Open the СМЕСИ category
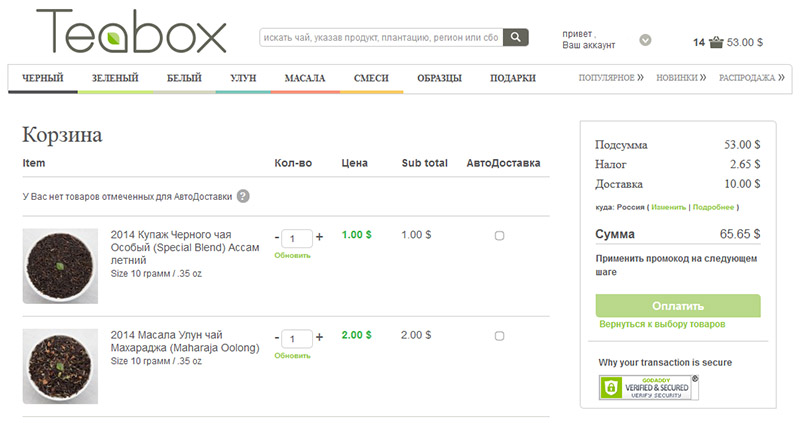The height and width of the screenshot is (423, 800). (x=371, y=78)
